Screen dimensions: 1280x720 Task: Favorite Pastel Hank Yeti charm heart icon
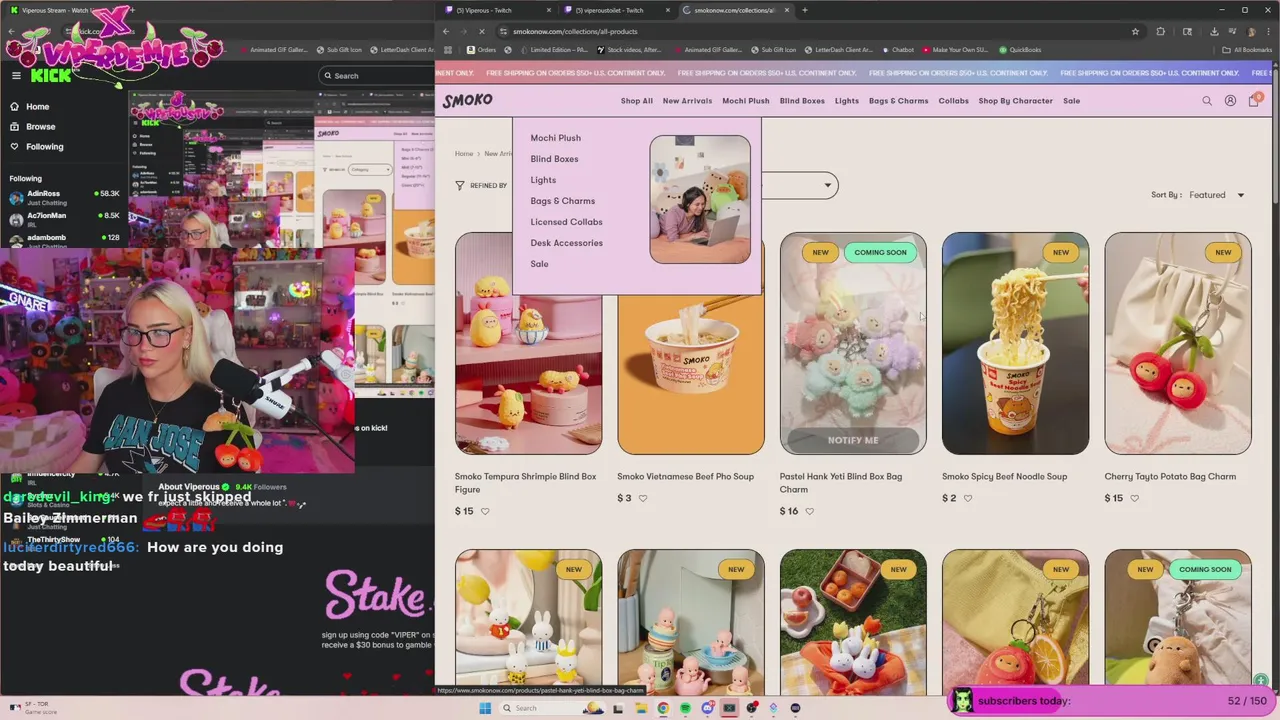(809, 511)
